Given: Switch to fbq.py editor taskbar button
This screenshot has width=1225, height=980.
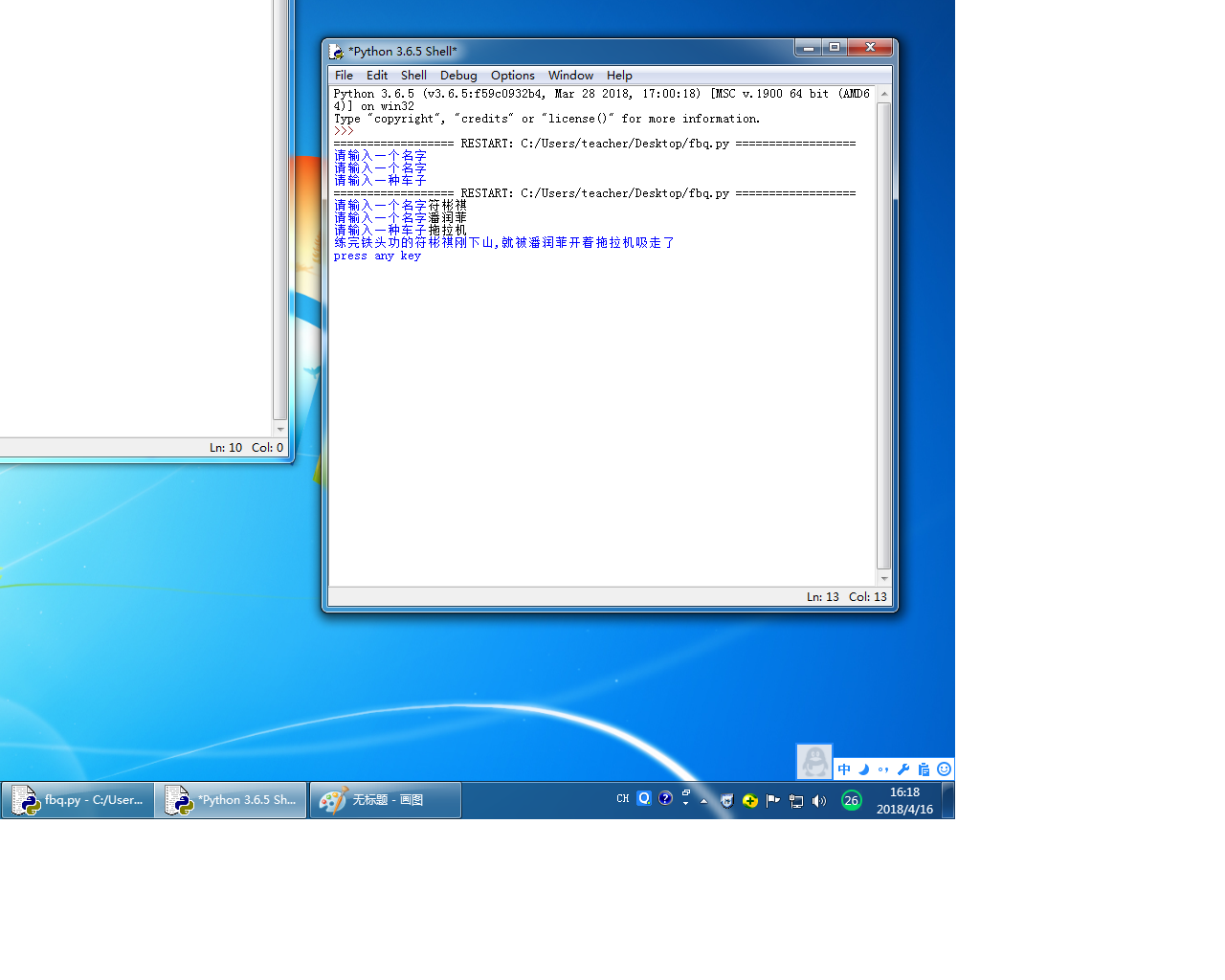Looking at the screenshot, I should pos(78,800).
